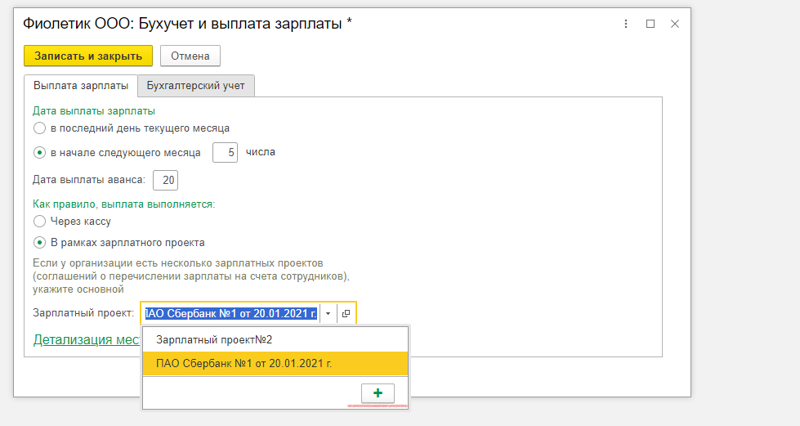Focus the payment day number field
The image size is (800, 426).
pos(225,153)
